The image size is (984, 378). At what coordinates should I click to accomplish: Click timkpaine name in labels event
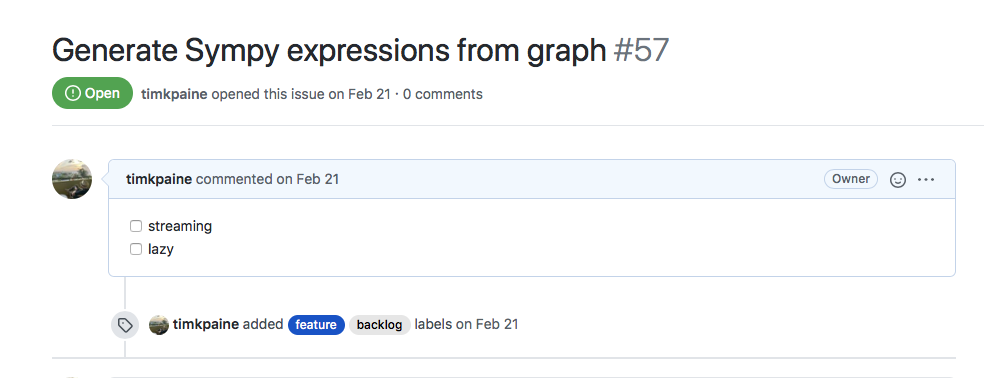click(206, 325)
